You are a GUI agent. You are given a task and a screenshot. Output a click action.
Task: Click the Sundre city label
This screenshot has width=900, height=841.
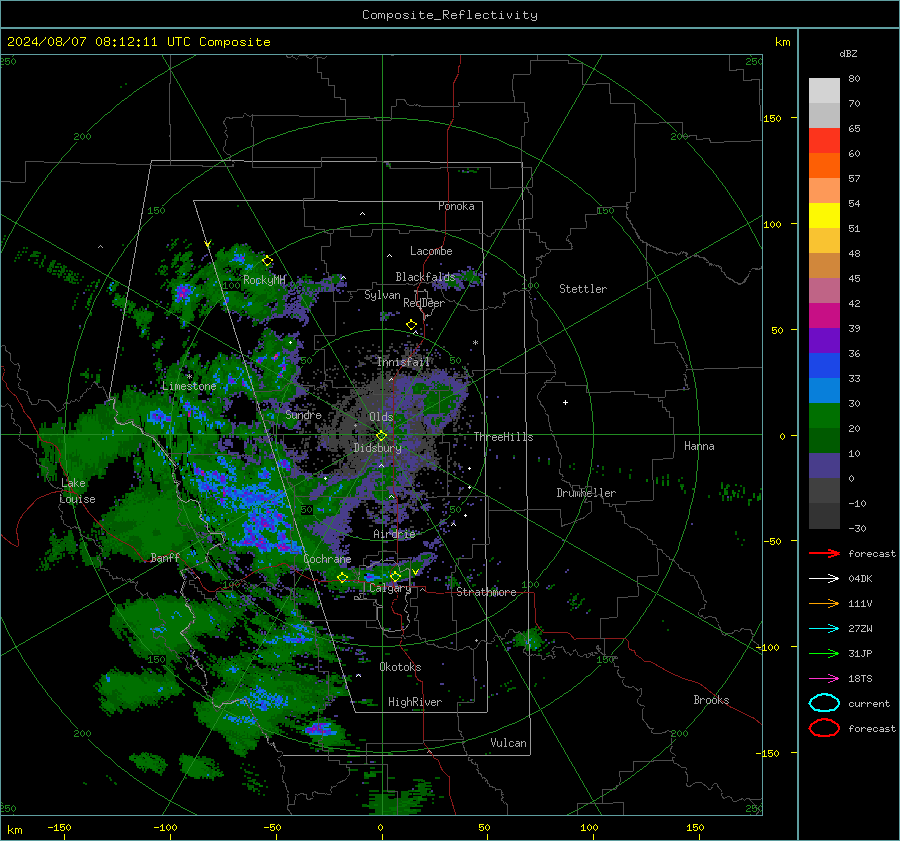[304, 414]
